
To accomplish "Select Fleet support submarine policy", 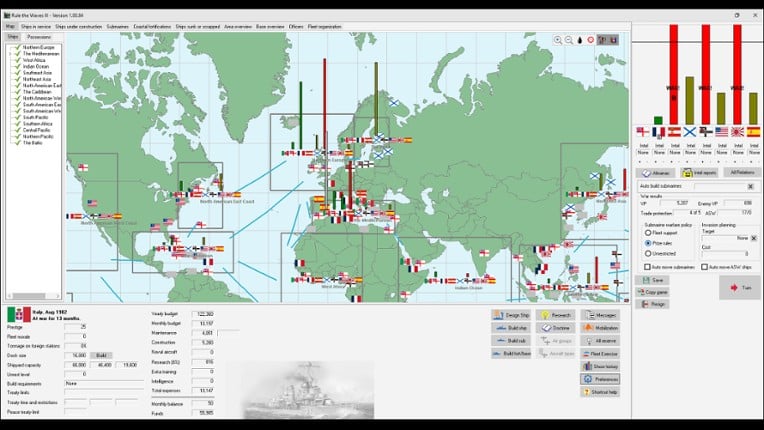I will [x=647, y=232].
